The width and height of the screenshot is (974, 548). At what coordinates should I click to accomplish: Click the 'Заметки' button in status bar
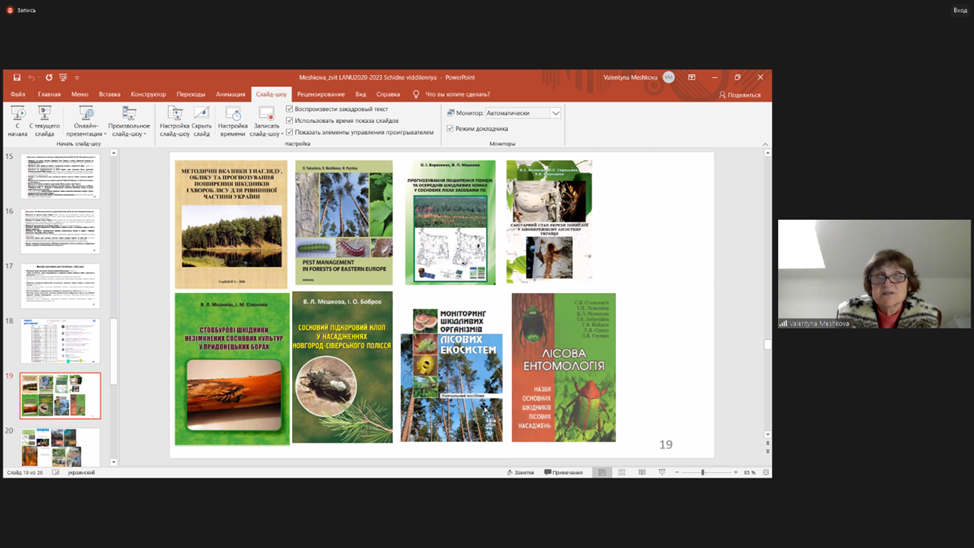tap(521, 473)
